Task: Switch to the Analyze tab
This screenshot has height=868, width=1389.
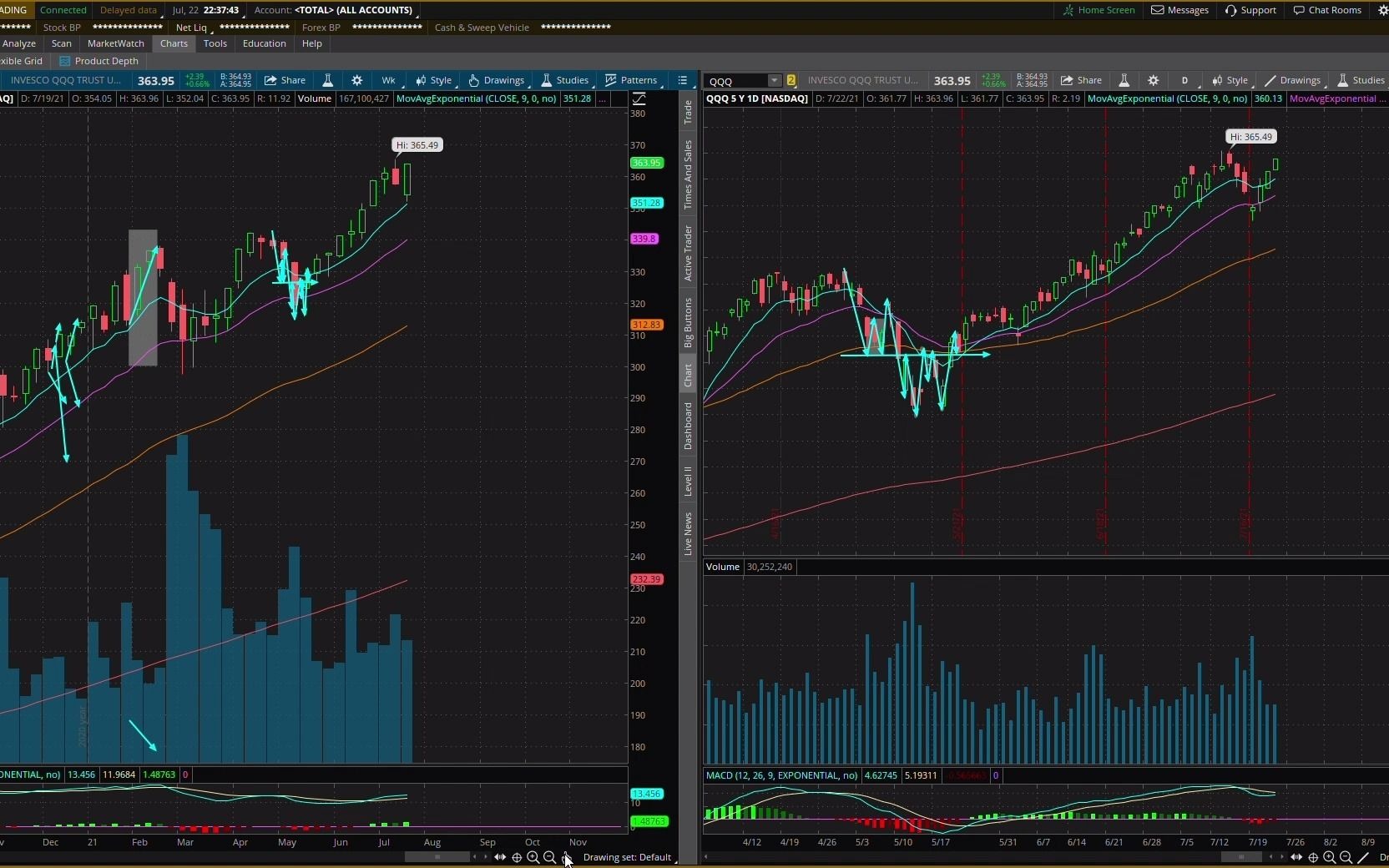Action: [x=18, y=43]
